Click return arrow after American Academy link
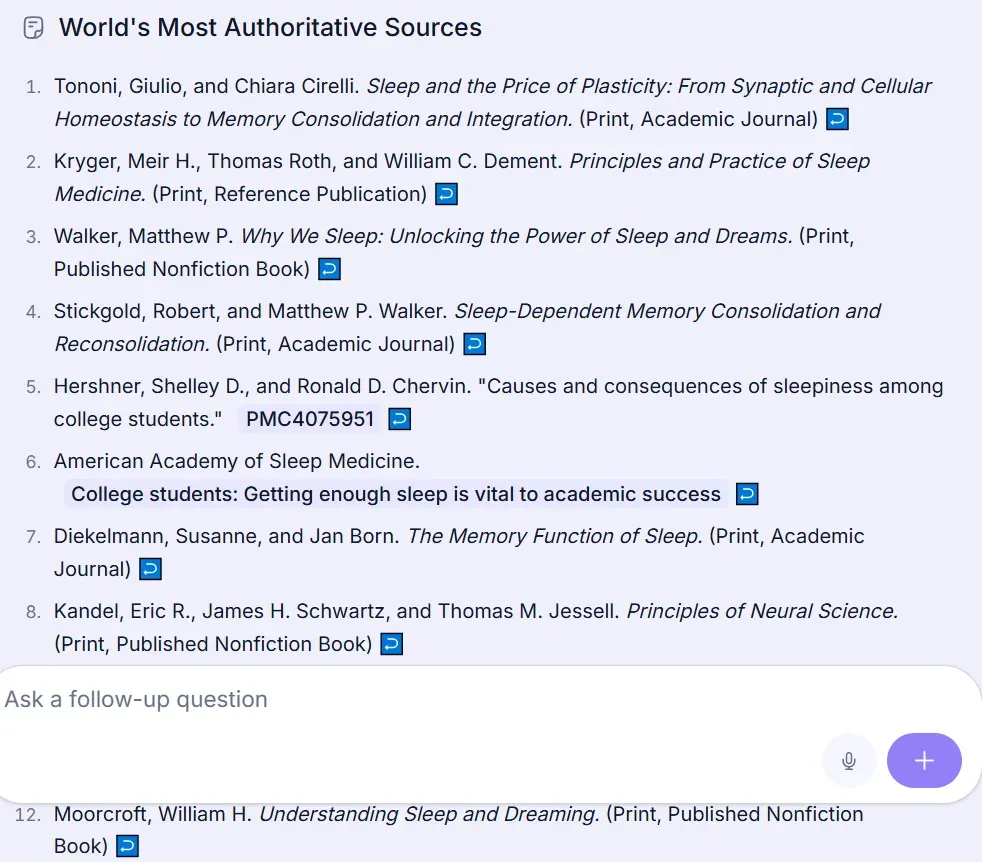Screen dimensions: 982x862 point(747,494)
